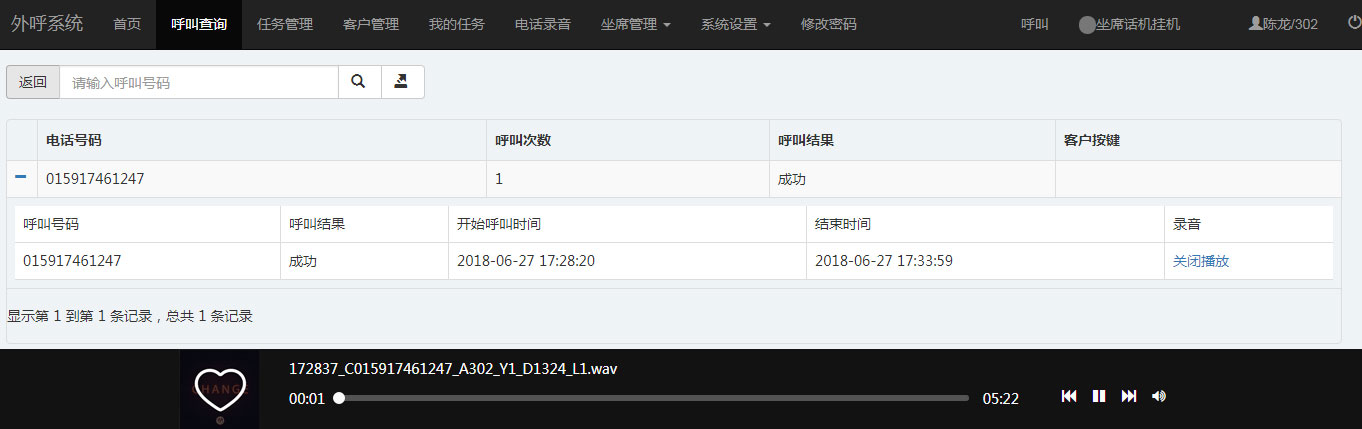Image resolution: width=1362 pixels, height=429 pixels.
Task: Click the search magnifier icon button
Action: 359,82
